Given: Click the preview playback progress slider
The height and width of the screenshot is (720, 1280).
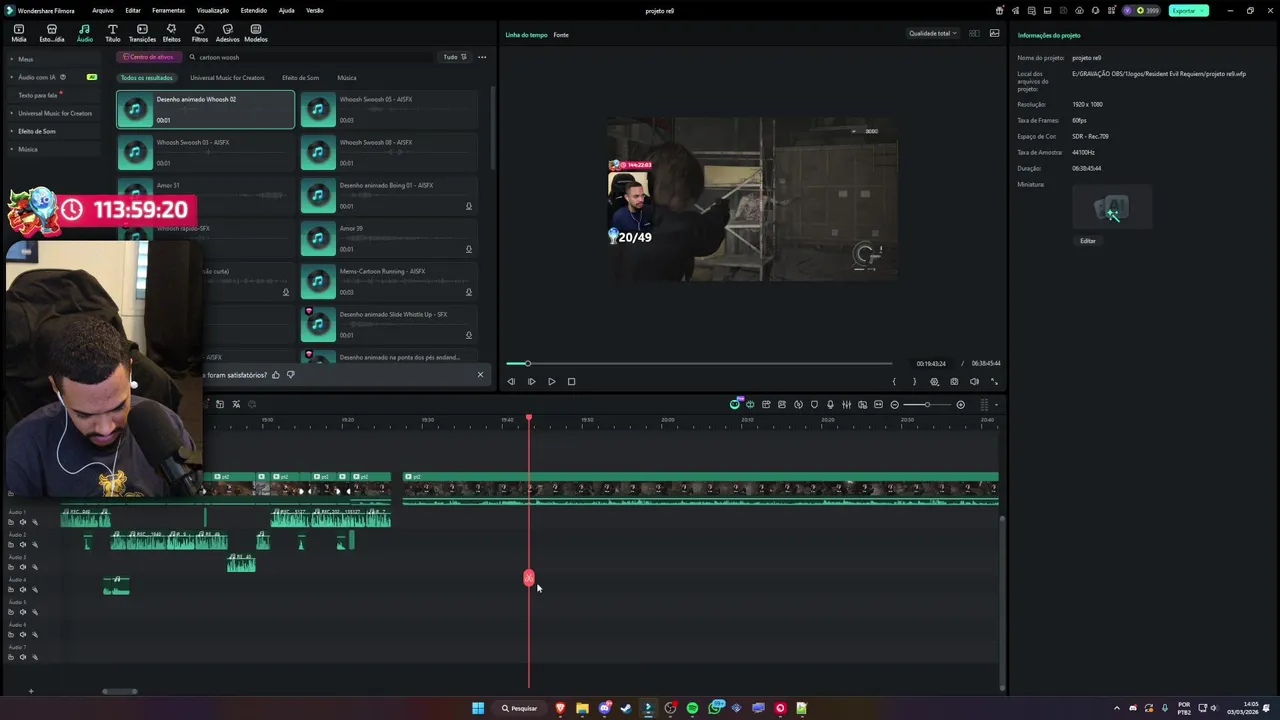Looking at the screenshot, I should (x=699, y=364).
